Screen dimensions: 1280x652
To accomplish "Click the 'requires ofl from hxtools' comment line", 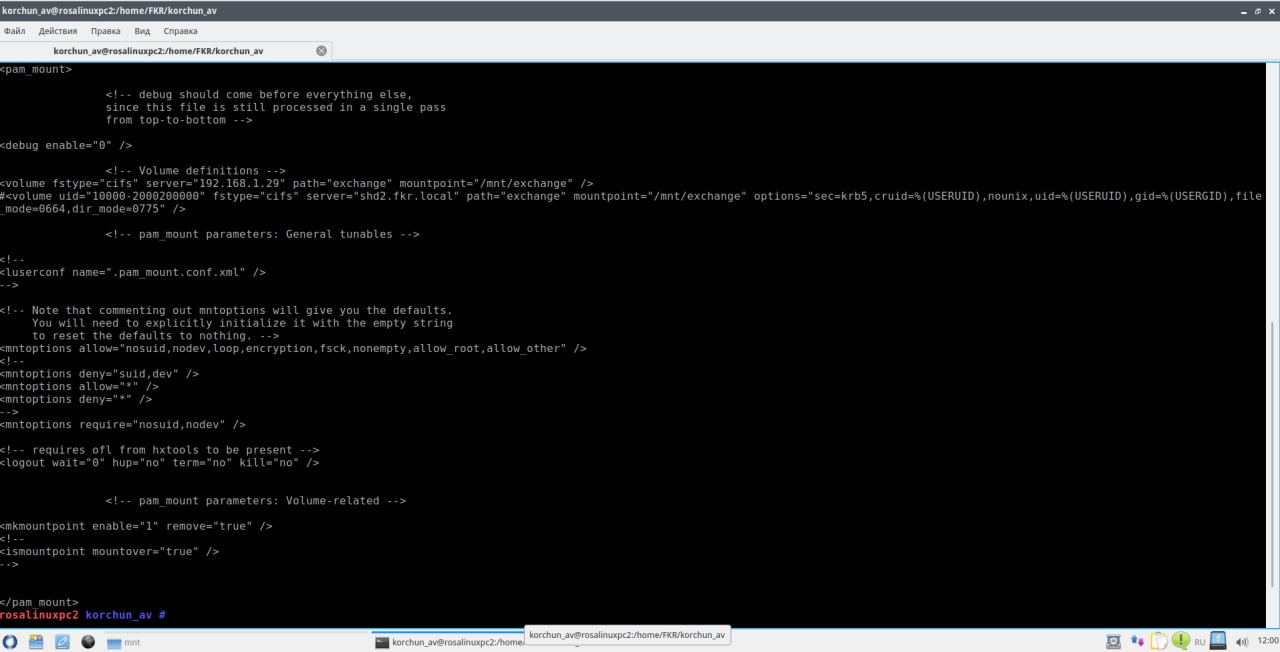I will coord(160,450).
